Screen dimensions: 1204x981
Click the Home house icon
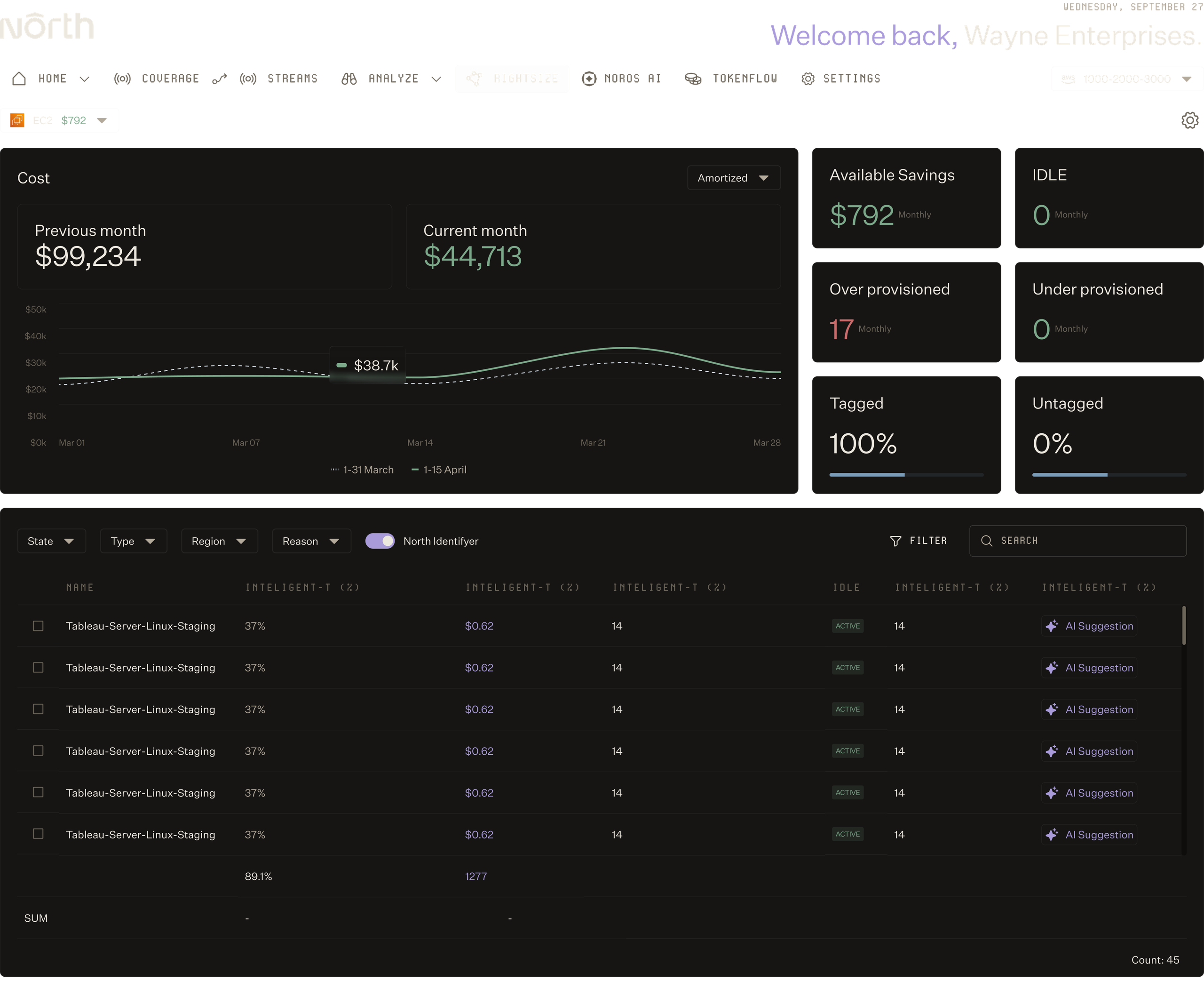coord(19,79)
